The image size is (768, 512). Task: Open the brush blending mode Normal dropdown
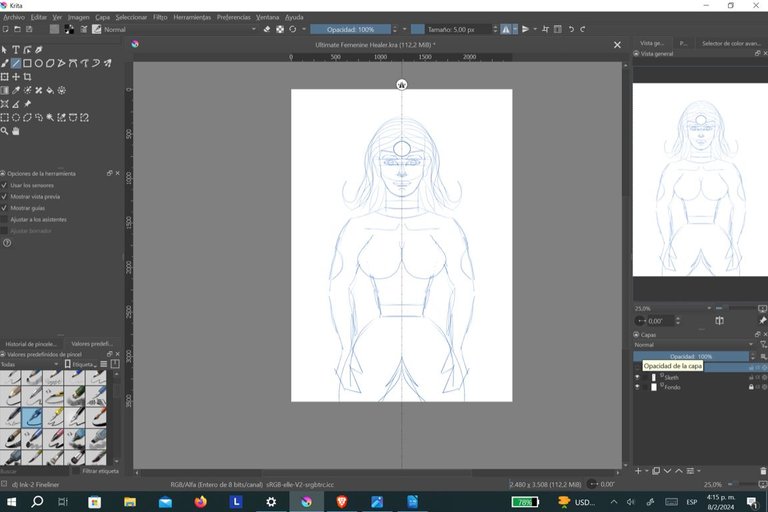tap(180, 29)
